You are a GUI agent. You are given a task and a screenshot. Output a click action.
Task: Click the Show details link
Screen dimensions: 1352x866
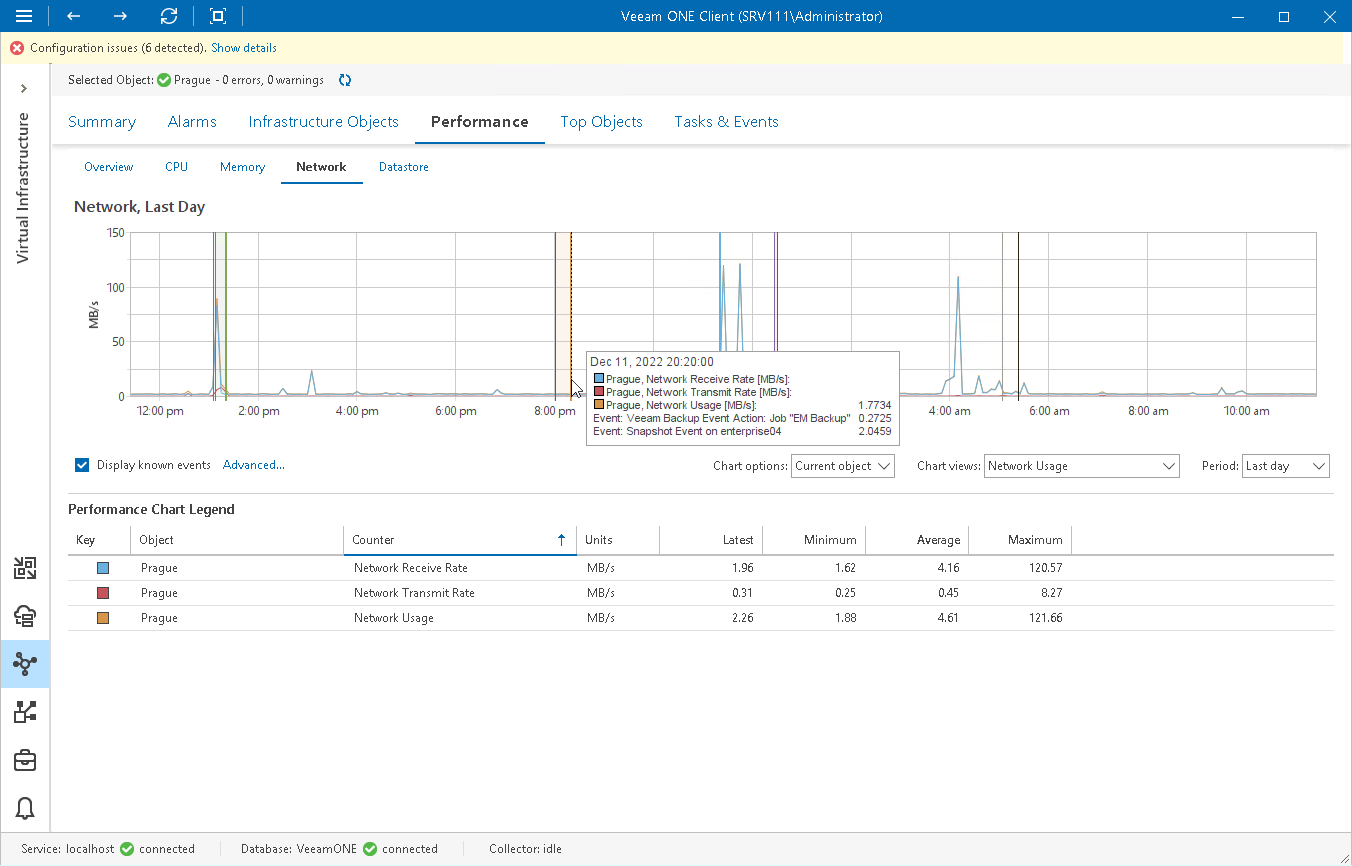[243, 47]
